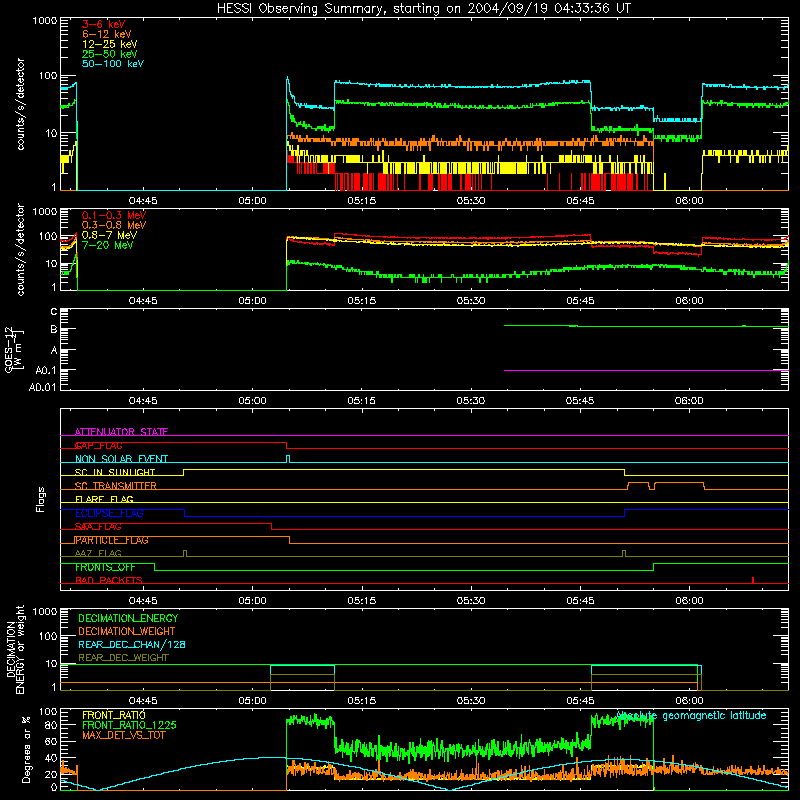Select the NON_SOLAR_EVENT flag label

point(121,459)
